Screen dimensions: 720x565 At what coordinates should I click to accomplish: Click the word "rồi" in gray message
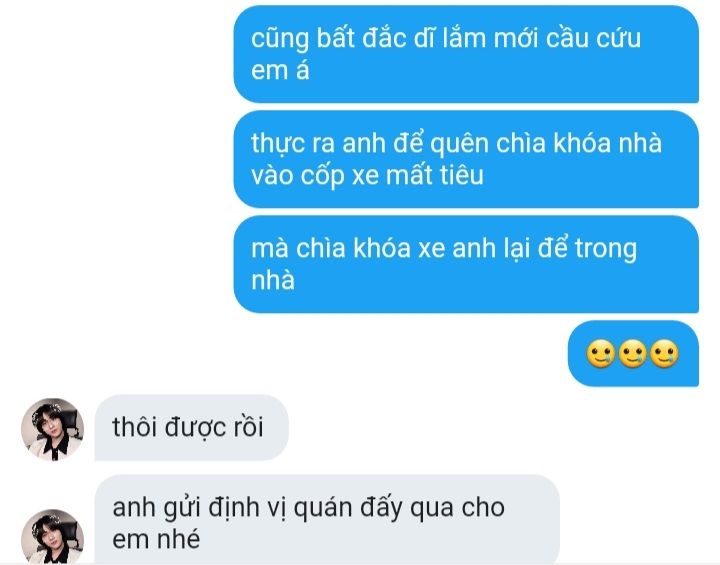(x=248, y=427)
